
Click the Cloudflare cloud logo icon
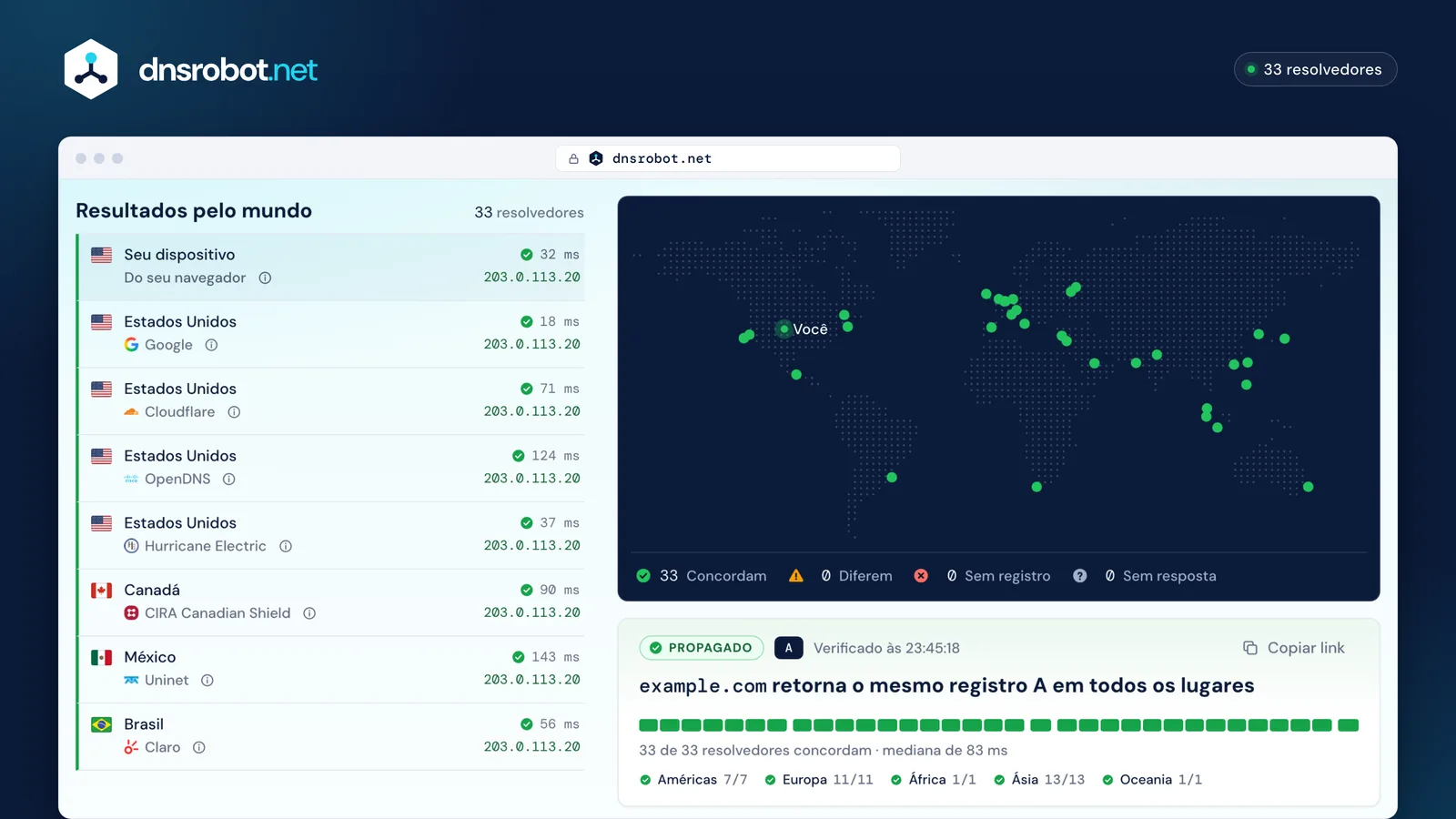132,412
